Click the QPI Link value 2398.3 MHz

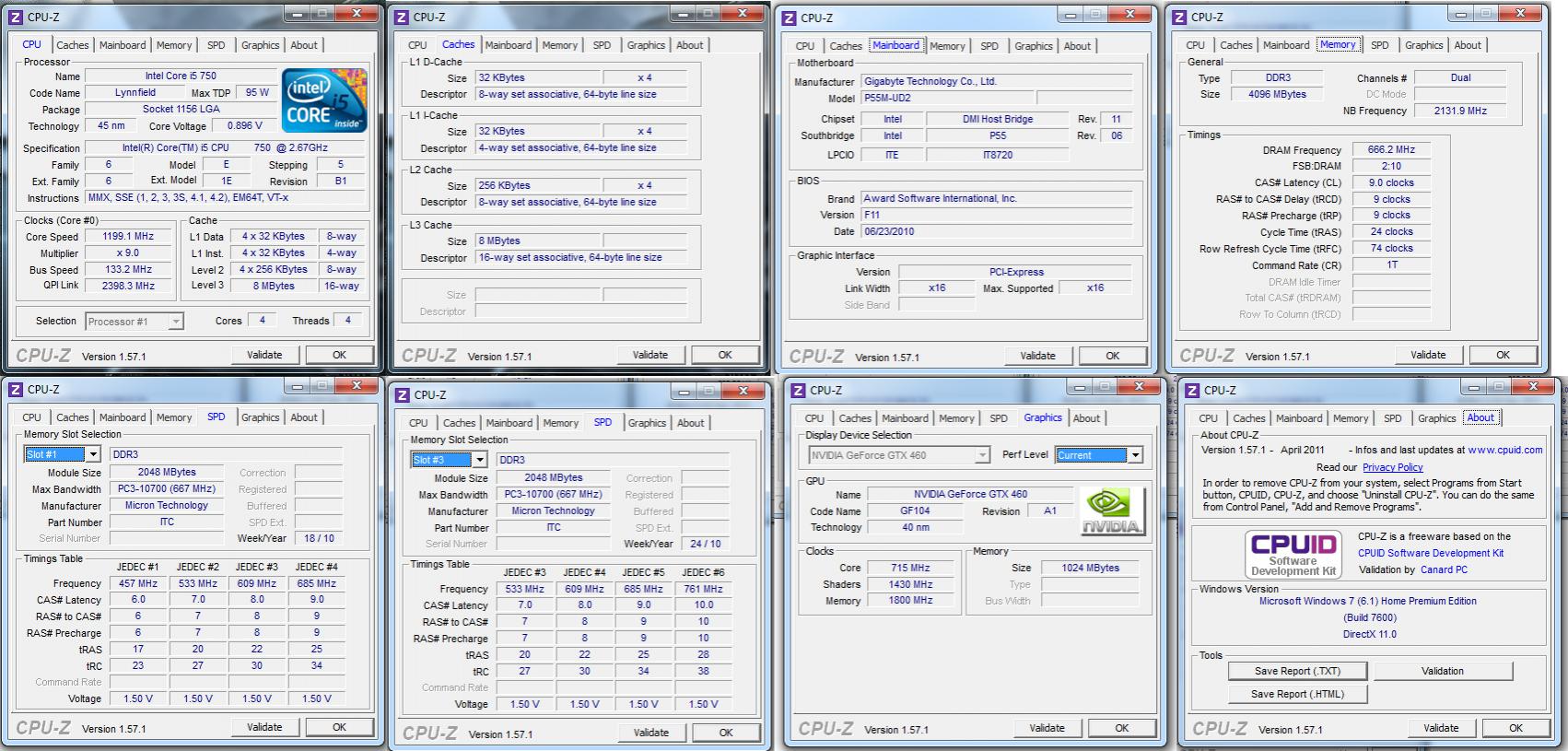pos(128,286)
